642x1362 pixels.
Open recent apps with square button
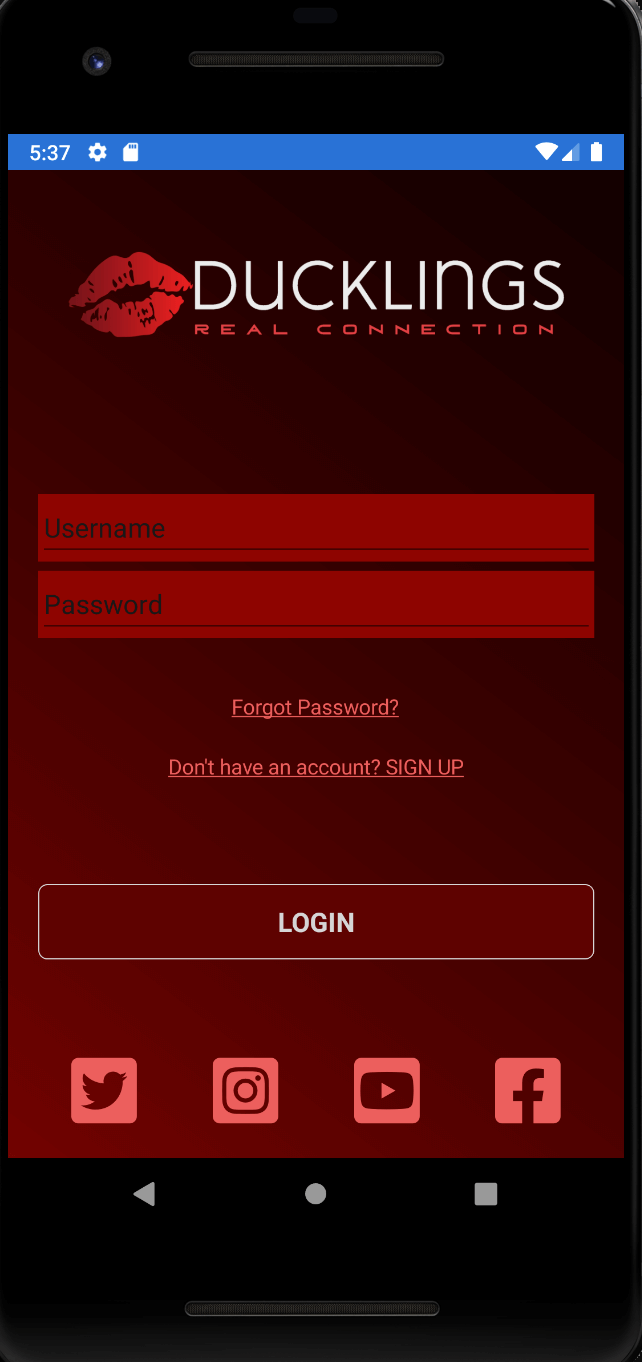[486, 1193]
